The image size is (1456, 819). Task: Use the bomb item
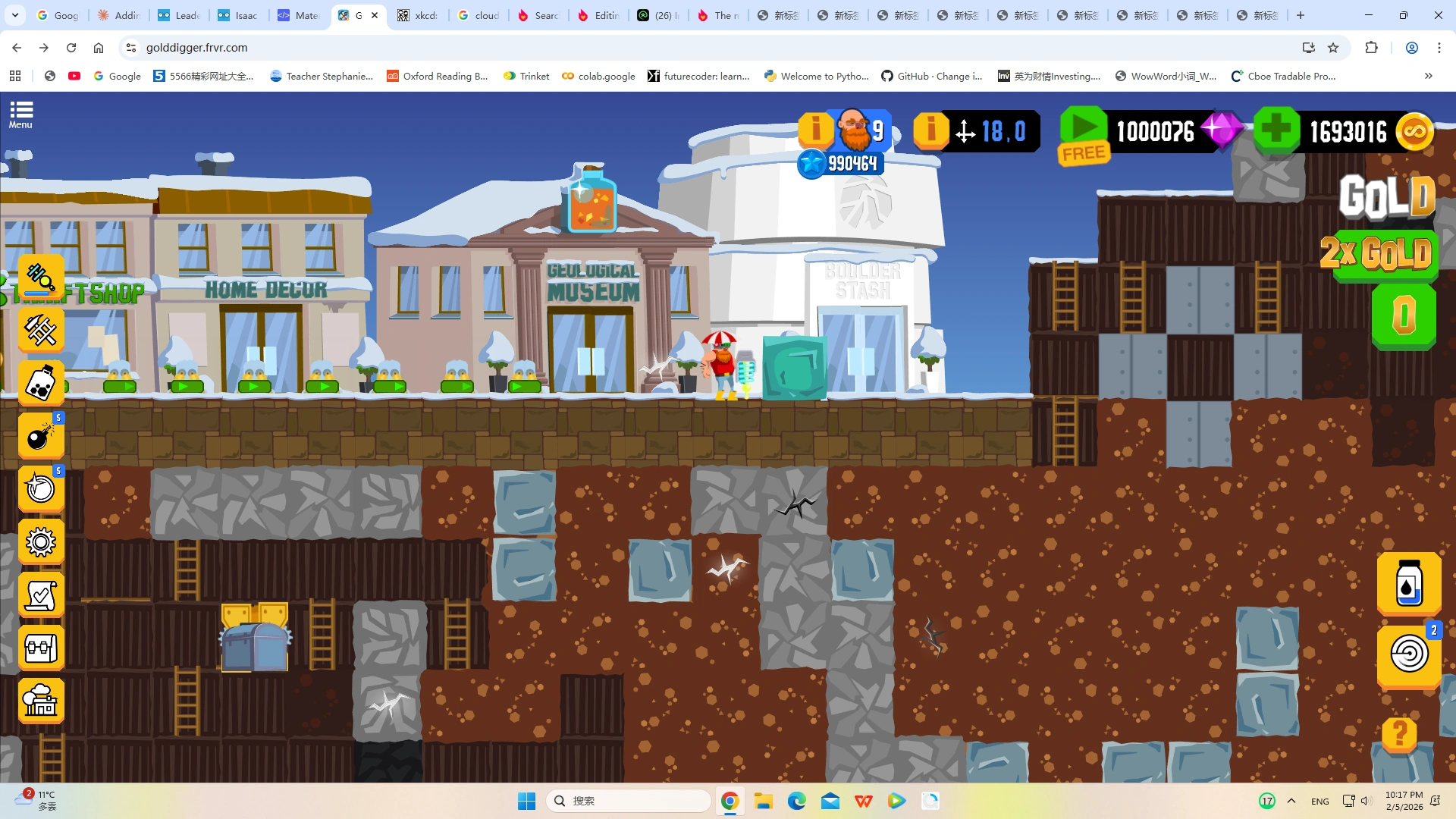pos(41,437)
